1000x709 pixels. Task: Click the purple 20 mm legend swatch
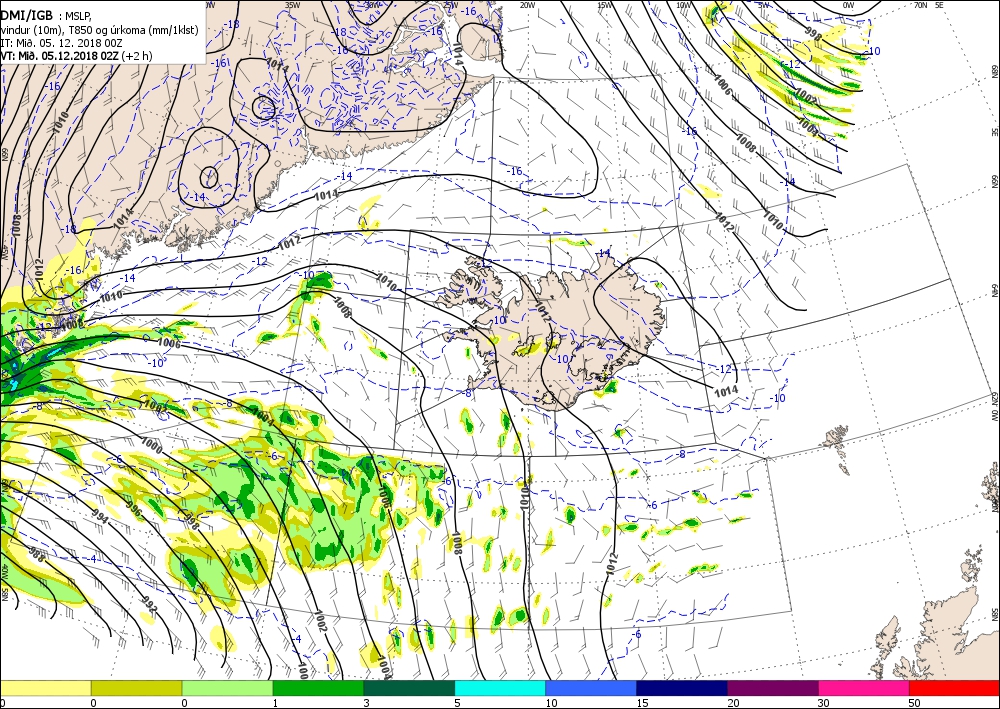772,688
